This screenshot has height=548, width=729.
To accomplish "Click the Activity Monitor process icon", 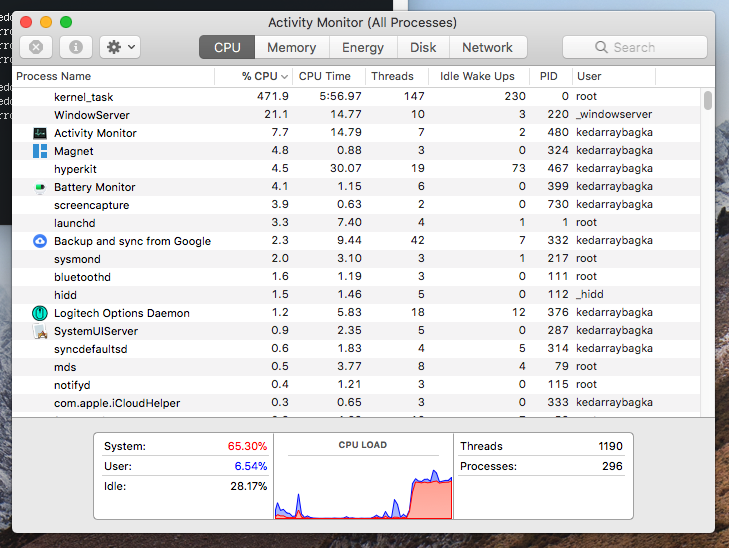I will click(40, 133).
